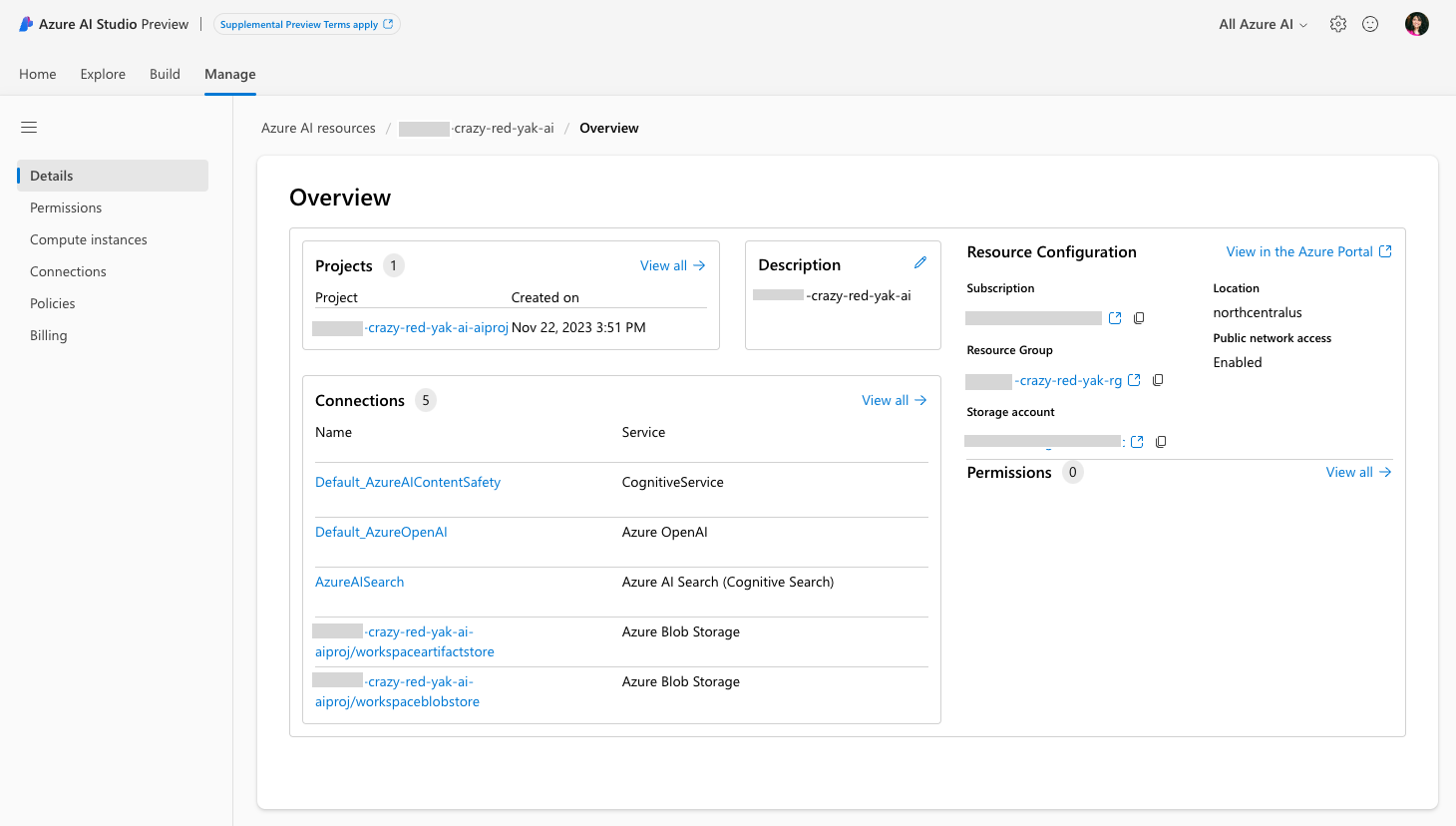Image resolution: width=1456 pixels, height=826 pixels.
Task: Switch to the Explore tab
Action: click(103, 74)
